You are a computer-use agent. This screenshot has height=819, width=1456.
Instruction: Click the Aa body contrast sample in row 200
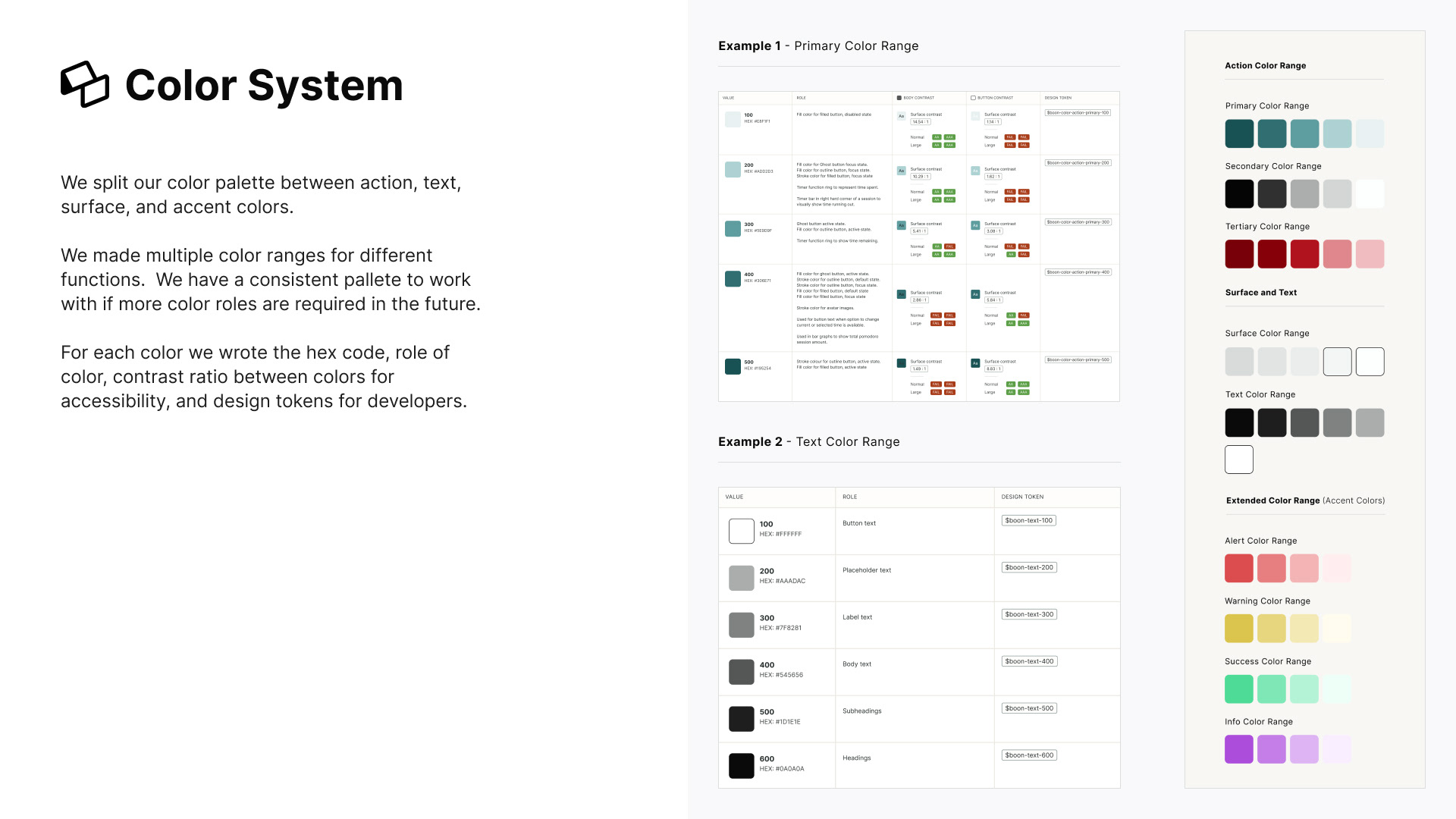point(901,171)
